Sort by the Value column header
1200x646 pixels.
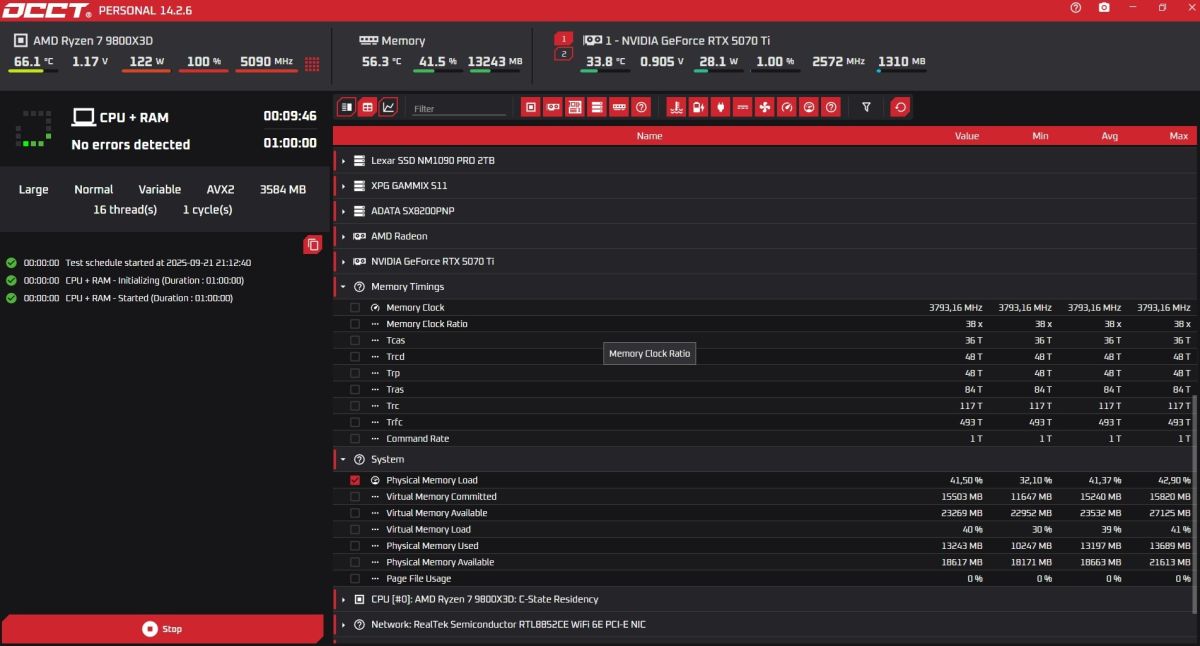967,136
